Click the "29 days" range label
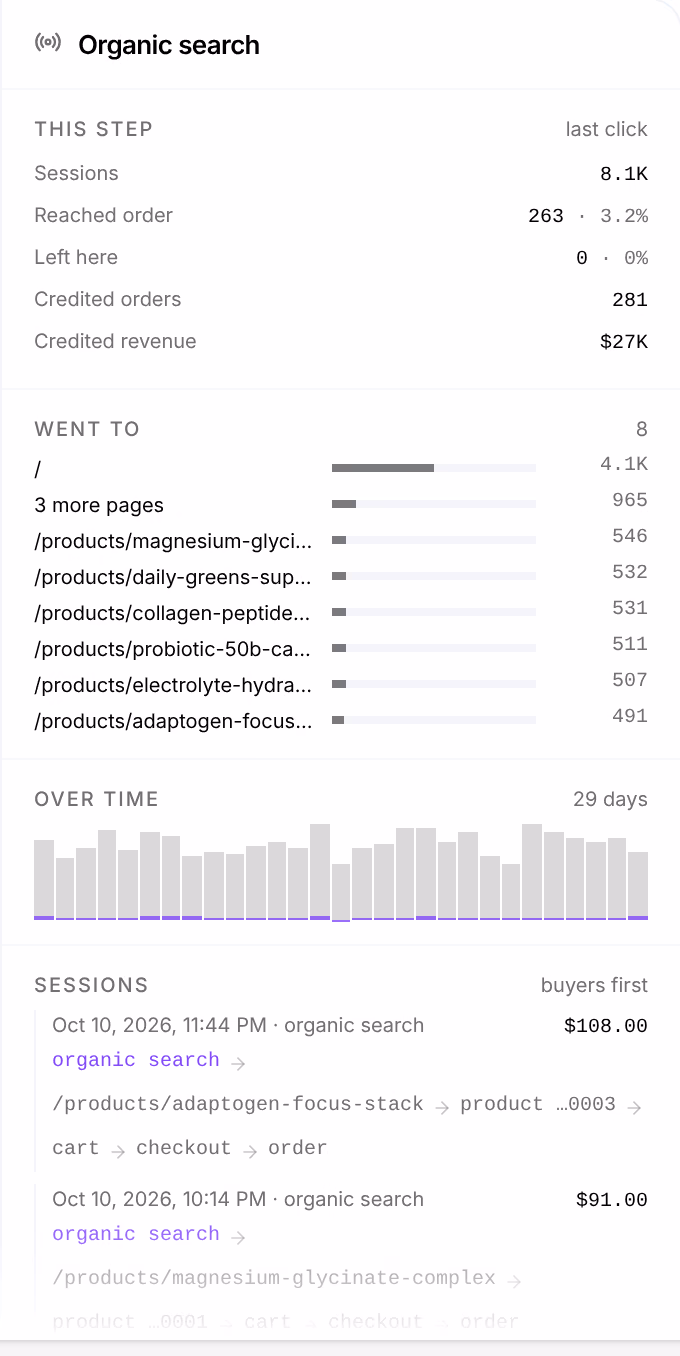This screenshot has height=1356, width=680. pyautogui.click(x=610, y=799)
